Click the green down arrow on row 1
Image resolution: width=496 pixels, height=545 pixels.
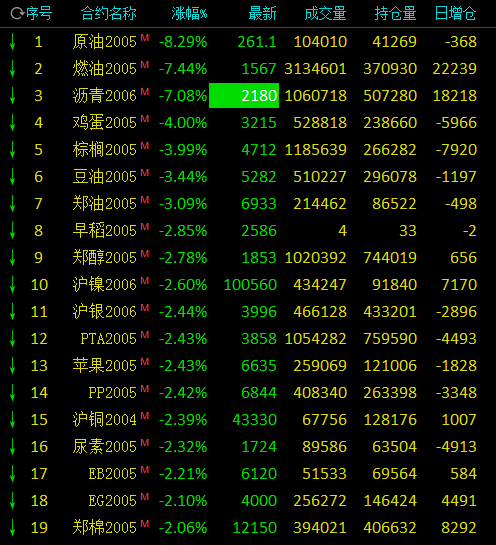tap(13, 42)
